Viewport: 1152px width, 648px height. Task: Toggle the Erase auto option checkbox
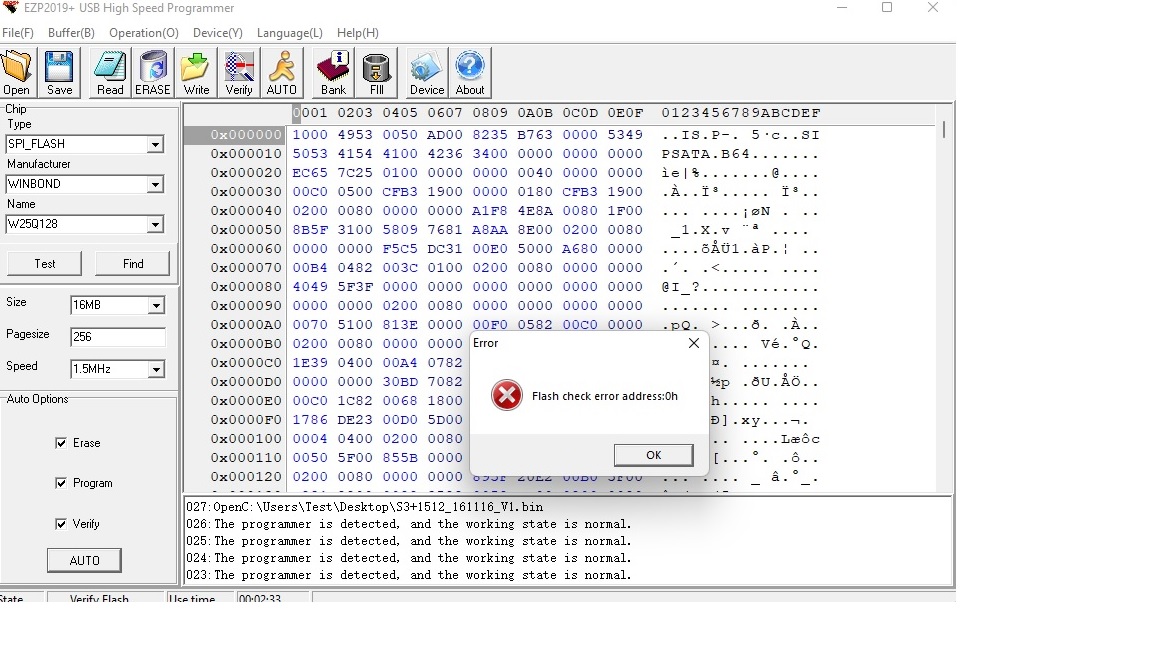tap(61, 442)
